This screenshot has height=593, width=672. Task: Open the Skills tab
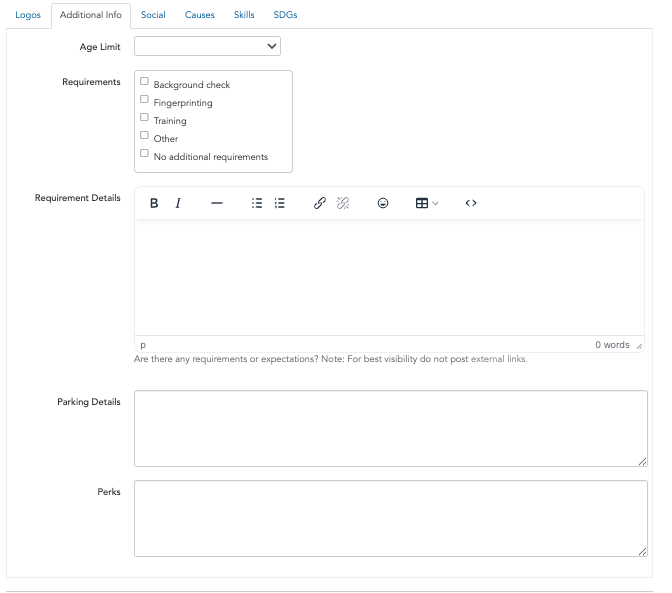click(x=244, y=15)
